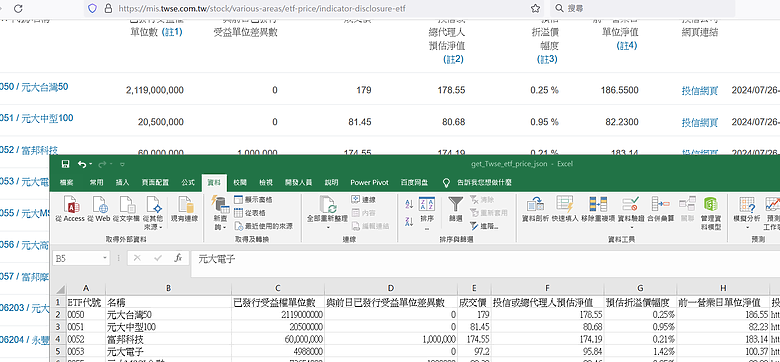Select 顯示查詢 in the Get & Transform group

coord(253,199)
